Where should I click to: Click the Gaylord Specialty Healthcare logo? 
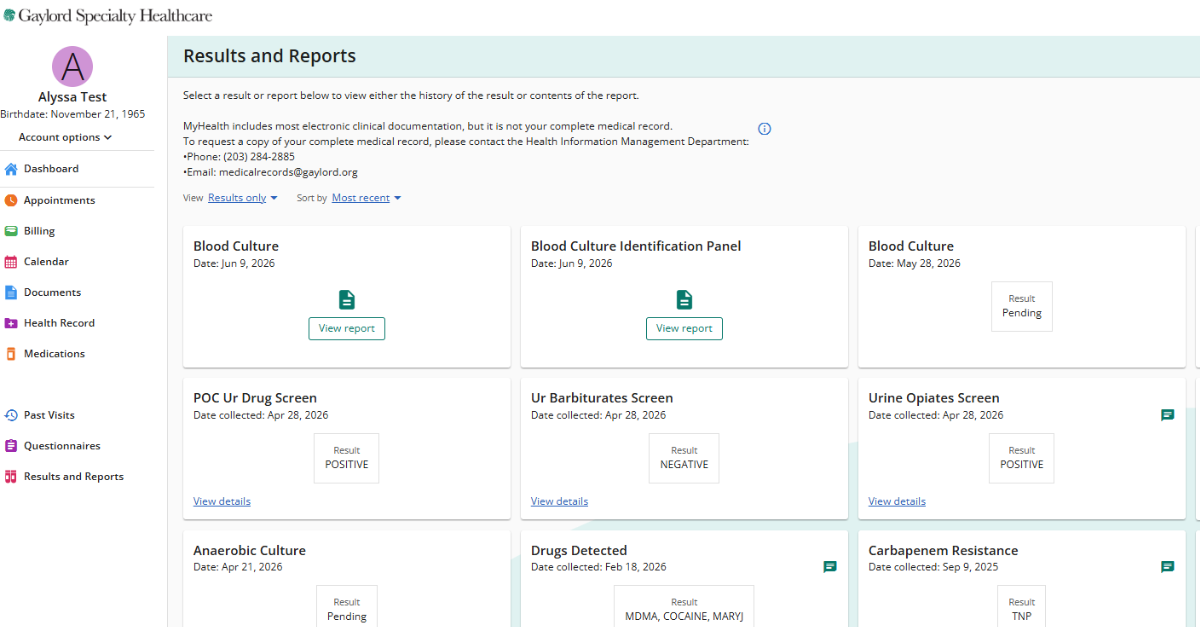(108, 16)
